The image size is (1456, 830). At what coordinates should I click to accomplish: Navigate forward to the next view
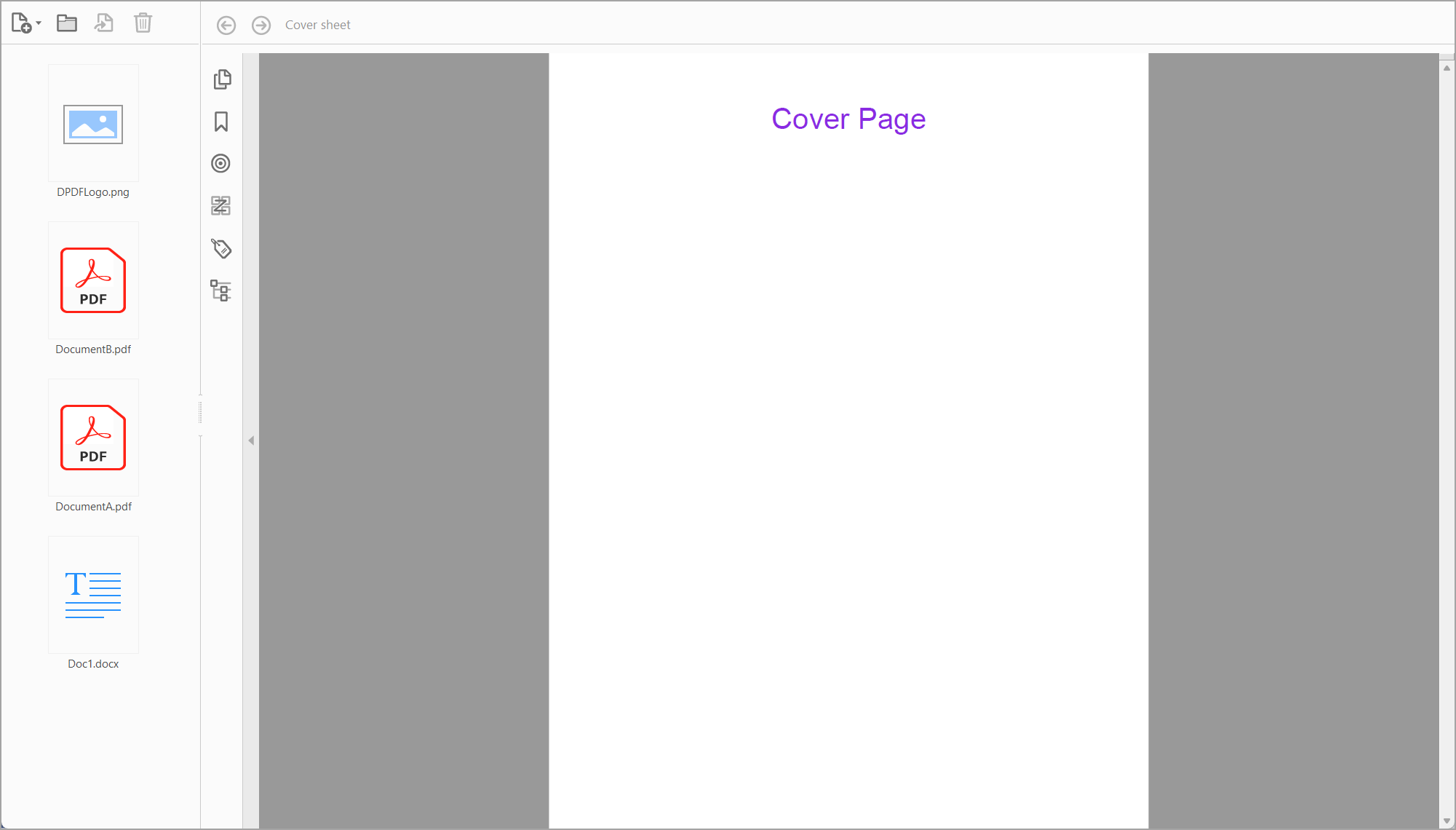click(x=260, y=25)
